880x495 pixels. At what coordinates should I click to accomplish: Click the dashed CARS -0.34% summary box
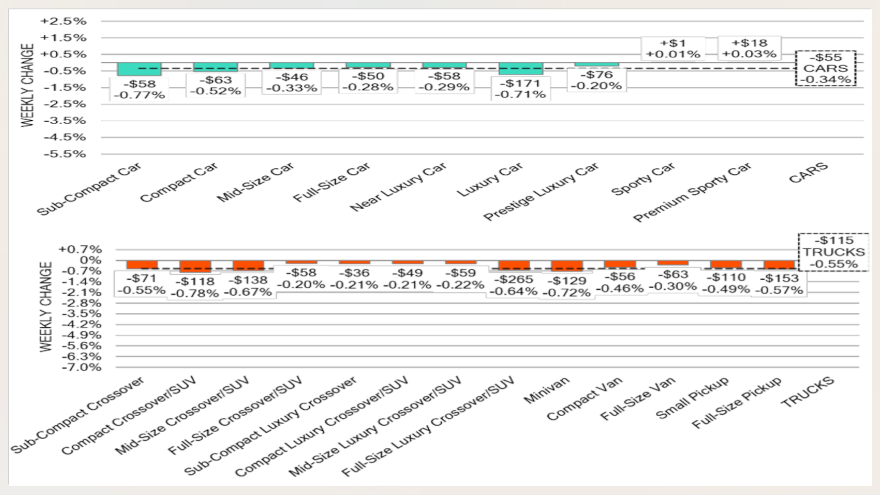pos(825,68)
